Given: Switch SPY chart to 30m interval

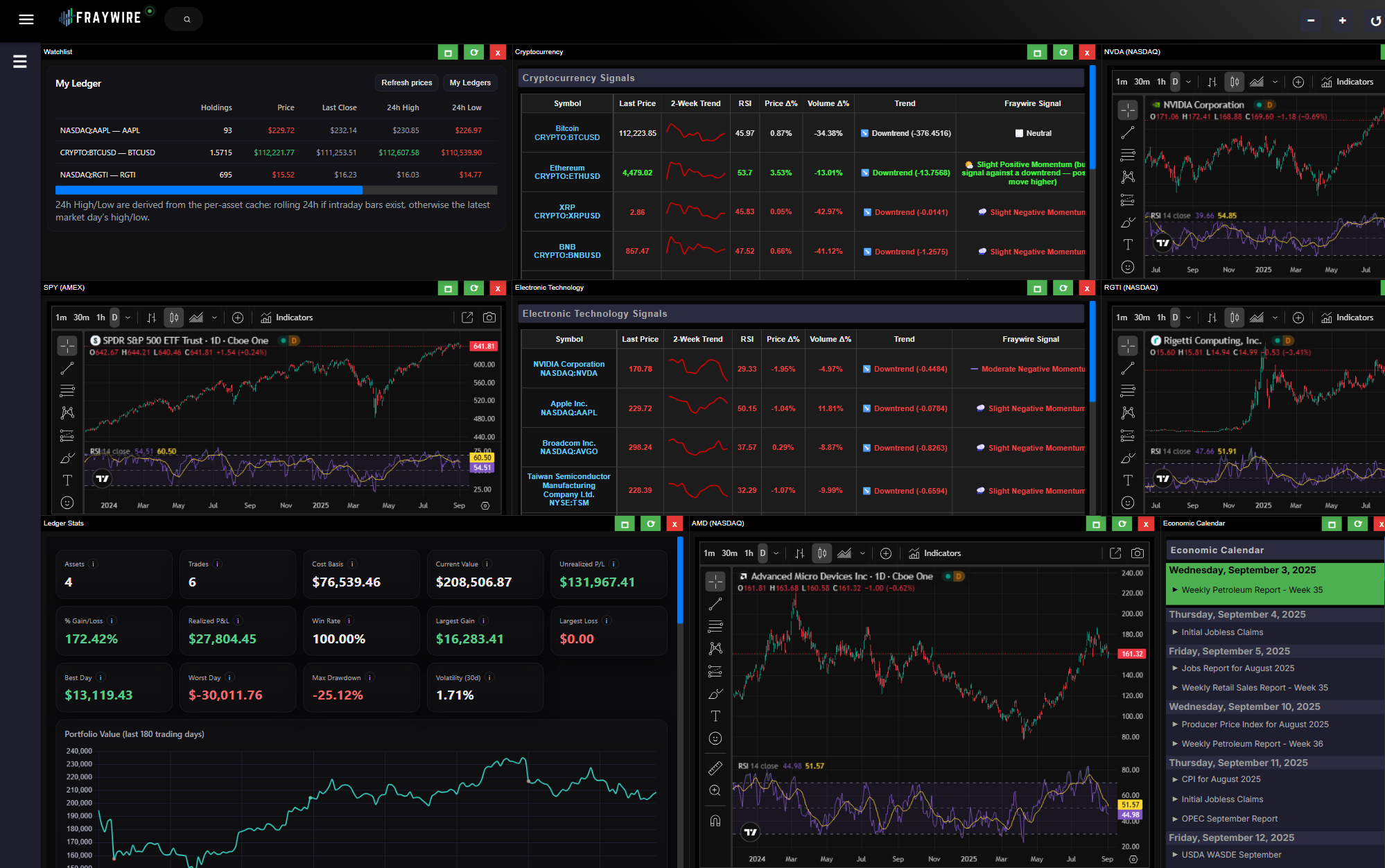Looking at the screenshot, I should pos(81,318).
